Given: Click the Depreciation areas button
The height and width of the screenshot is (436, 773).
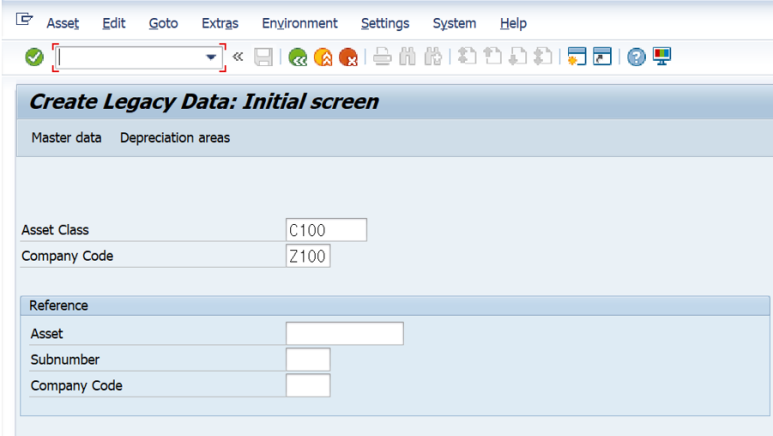Looking at the screenshot, I should pos(175,138).
